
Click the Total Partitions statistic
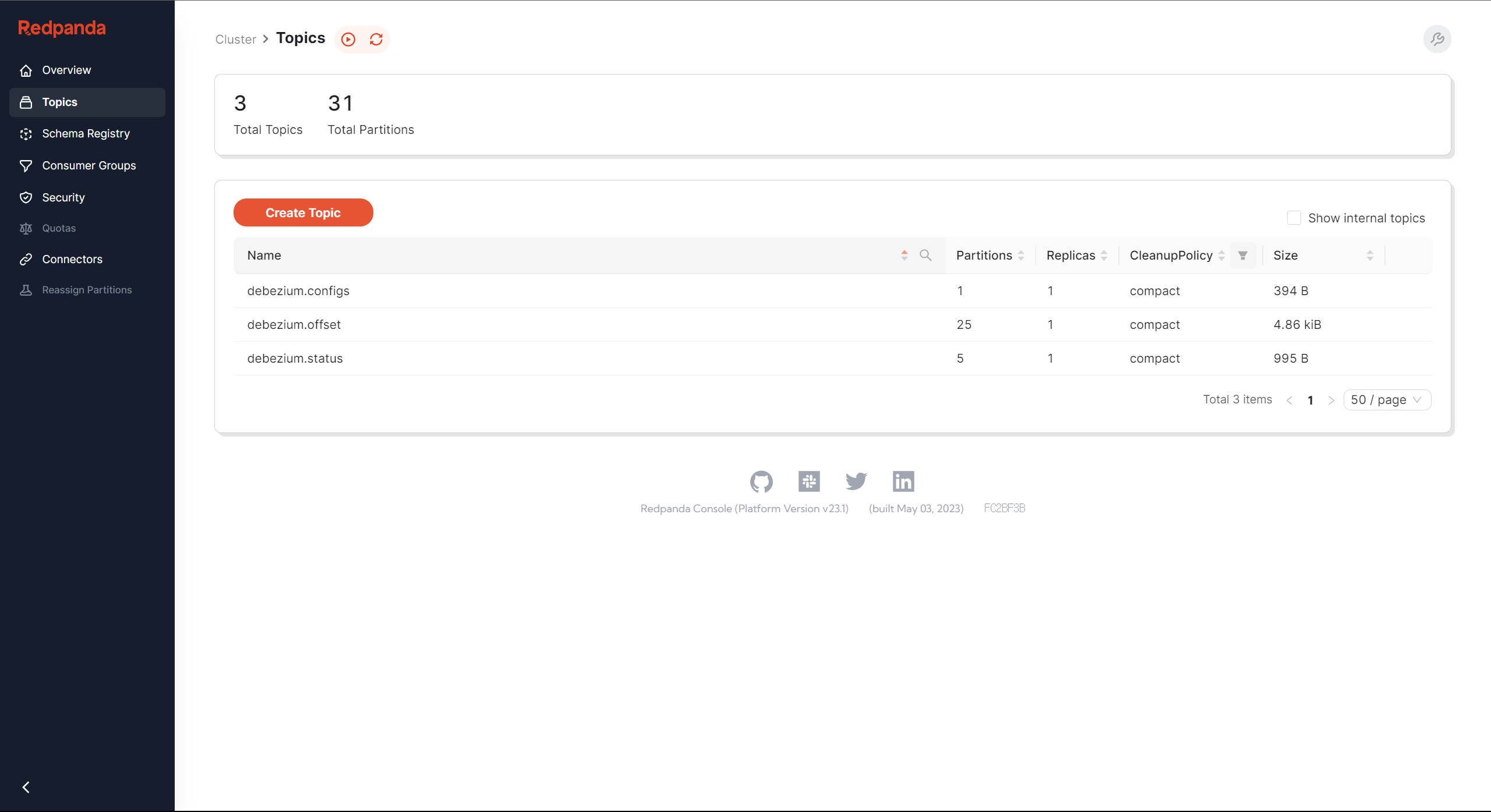(370, 115)
